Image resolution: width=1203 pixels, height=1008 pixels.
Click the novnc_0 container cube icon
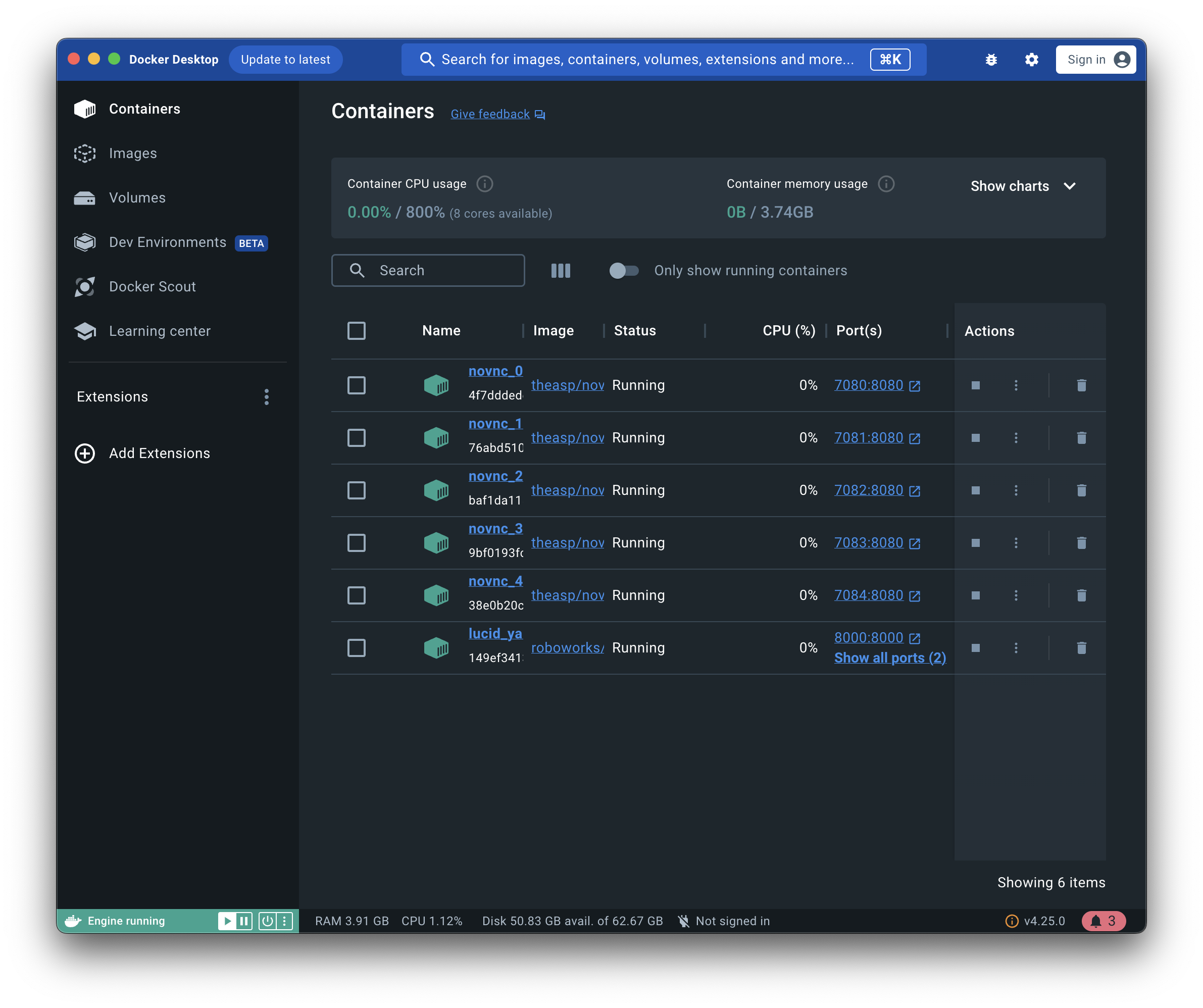[x=436, y=385]
